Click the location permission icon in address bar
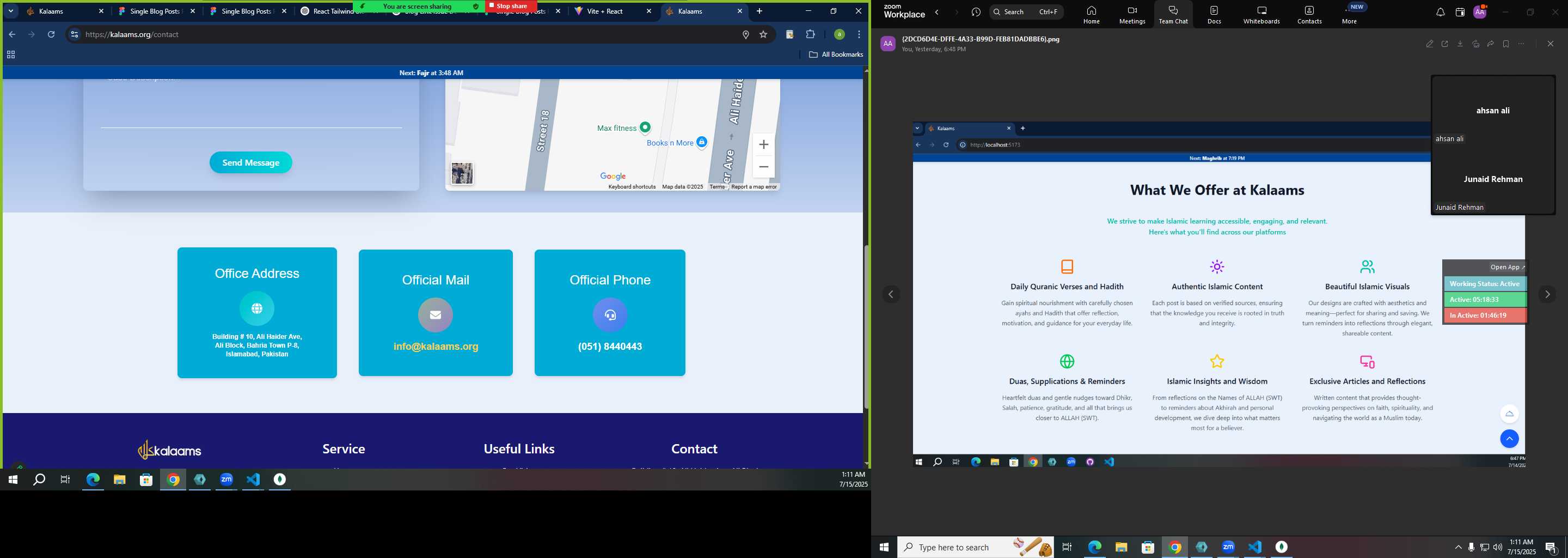 coord(746,35)
